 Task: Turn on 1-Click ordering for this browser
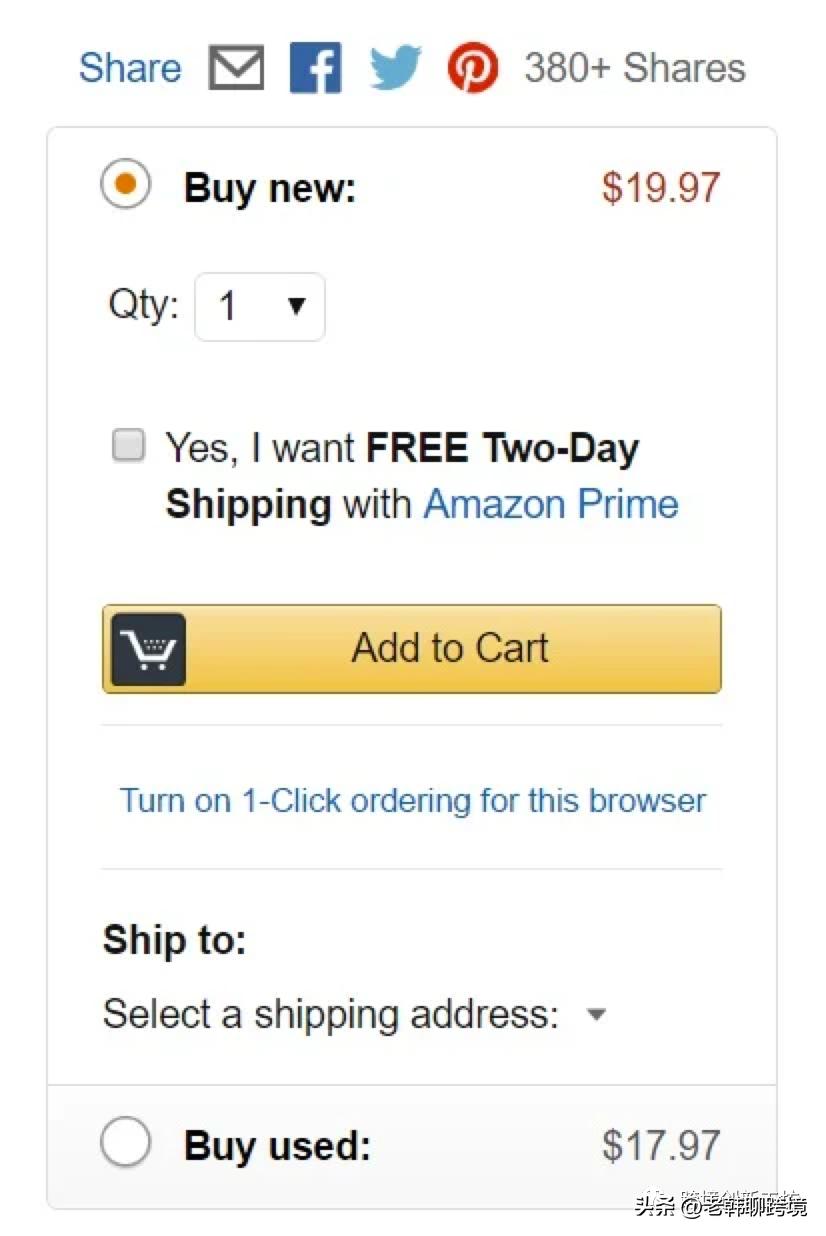point(412,800)
